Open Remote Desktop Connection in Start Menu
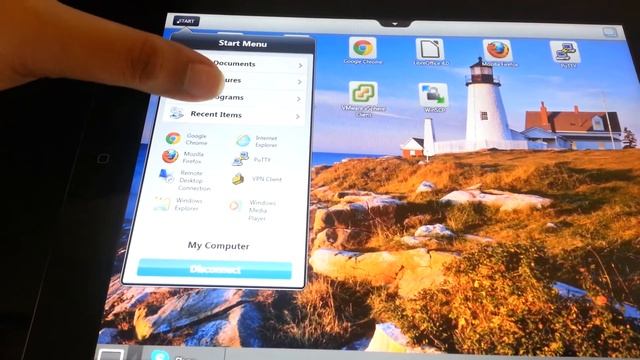 point(185,180)
